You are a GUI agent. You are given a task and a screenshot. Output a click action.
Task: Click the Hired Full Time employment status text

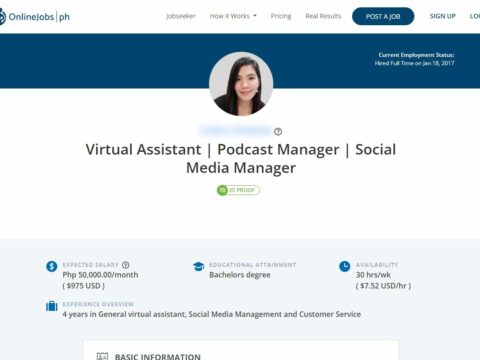(414, 63)
